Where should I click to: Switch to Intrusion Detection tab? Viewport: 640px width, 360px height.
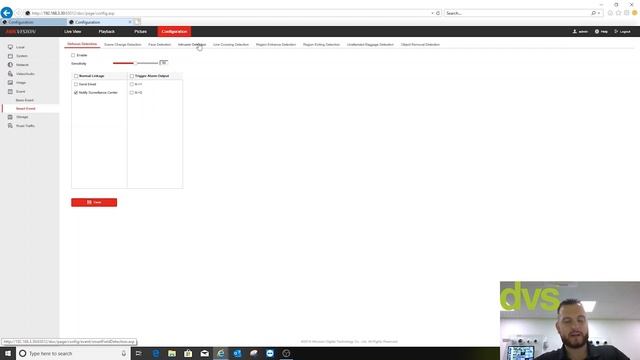[192, 44]
